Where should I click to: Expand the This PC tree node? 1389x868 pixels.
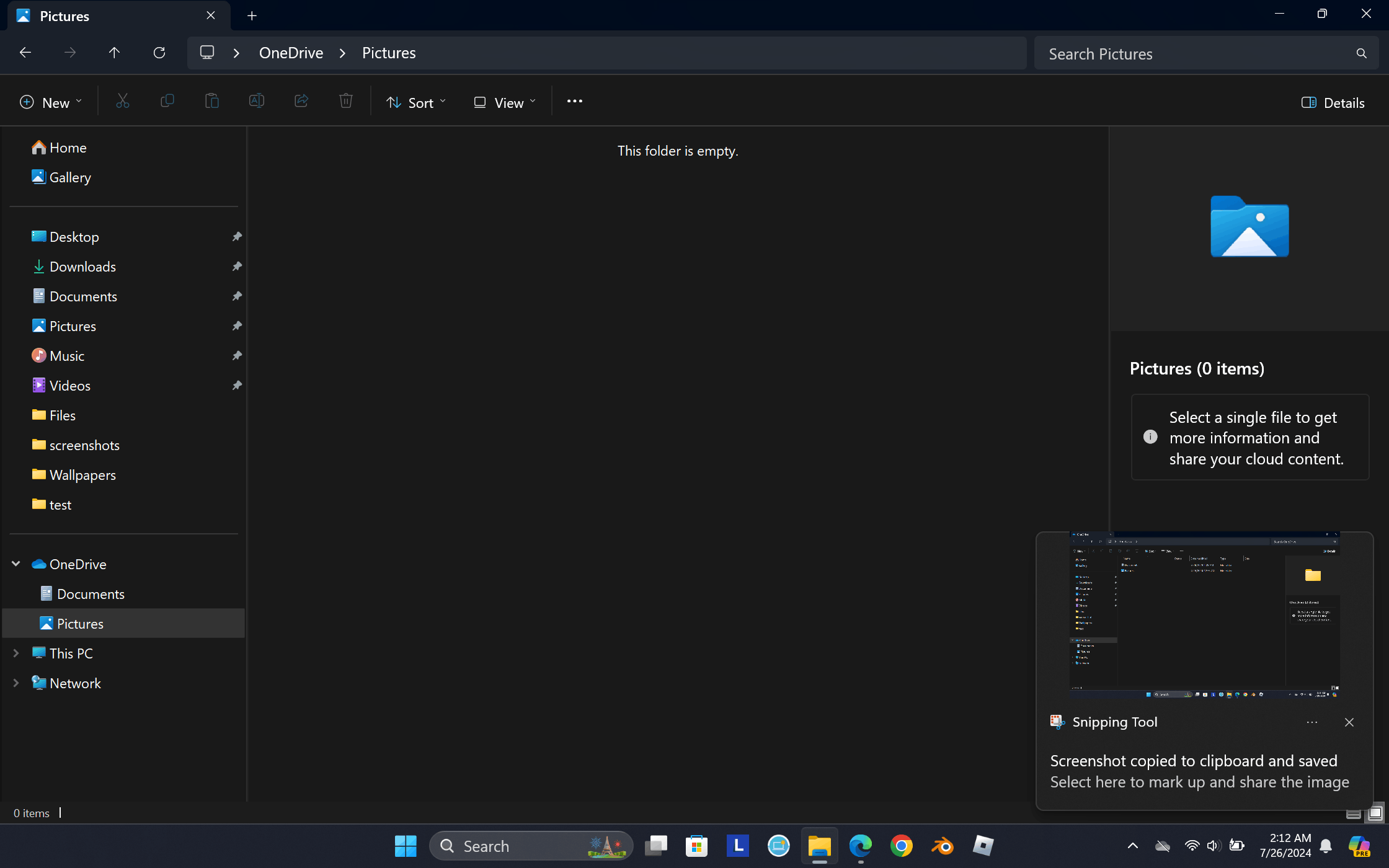click(x=16, y=653)
